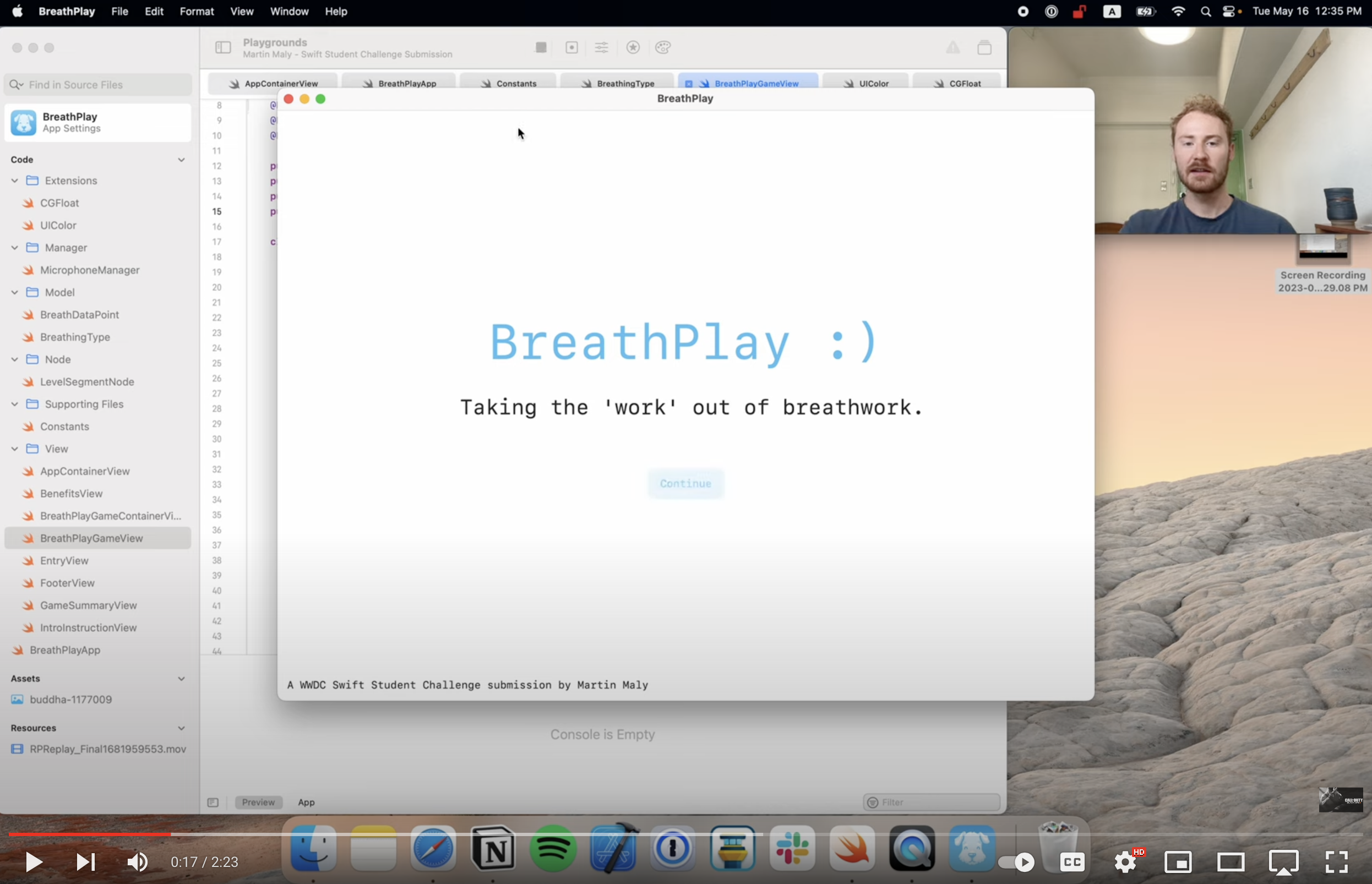Open the run settings sliders icon

[x=601, y=48]
